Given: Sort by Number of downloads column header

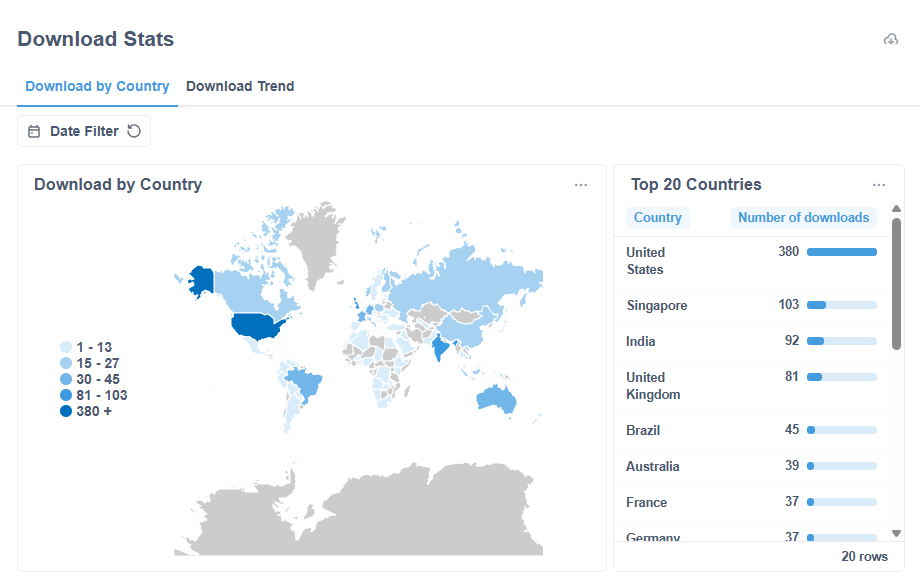Looking at the screenshot, I should pyautogui.click(x=803, y=218).
